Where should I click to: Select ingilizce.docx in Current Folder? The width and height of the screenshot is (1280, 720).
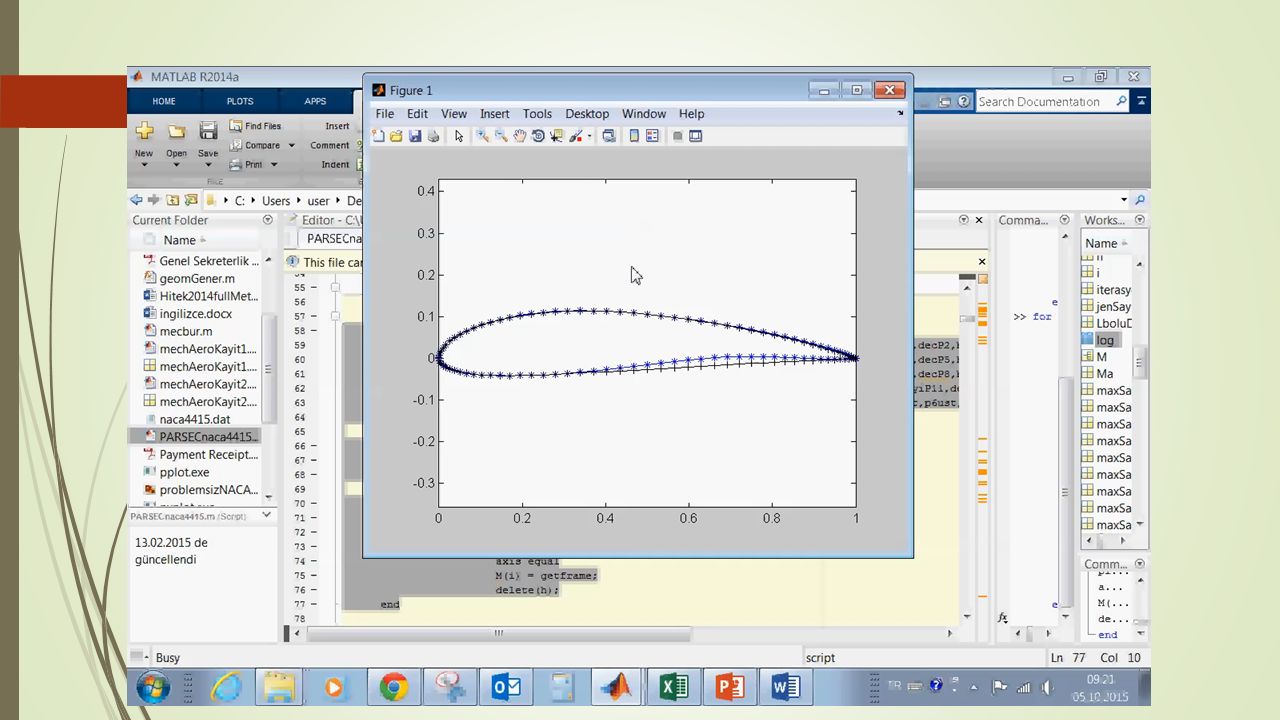196,313
